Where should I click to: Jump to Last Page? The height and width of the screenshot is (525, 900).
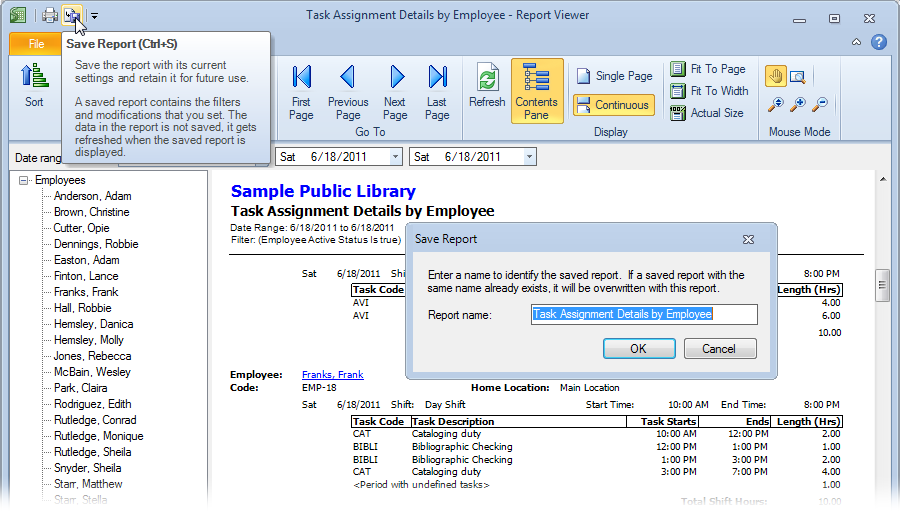pos(437,92)
